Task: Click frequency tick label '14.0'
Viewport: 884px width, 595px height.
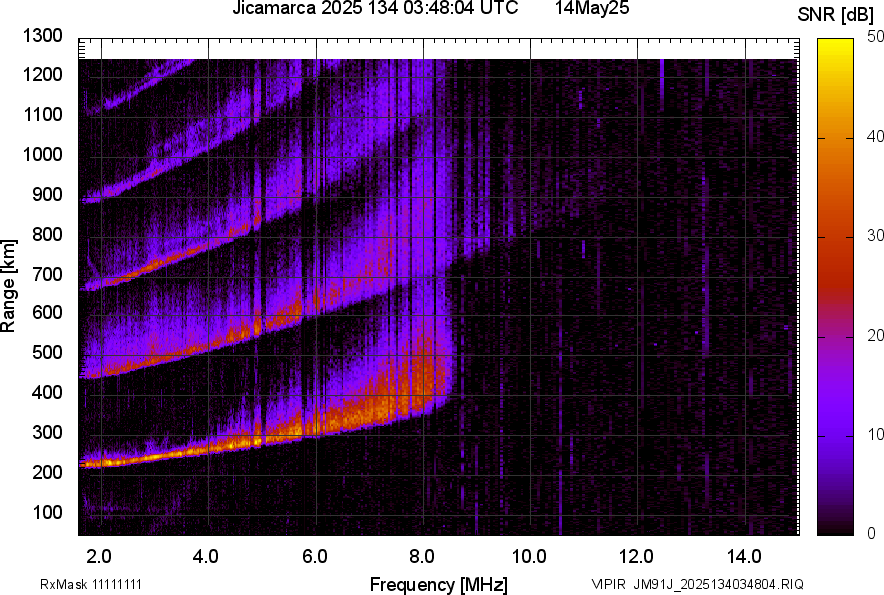Action: (744, 557)
